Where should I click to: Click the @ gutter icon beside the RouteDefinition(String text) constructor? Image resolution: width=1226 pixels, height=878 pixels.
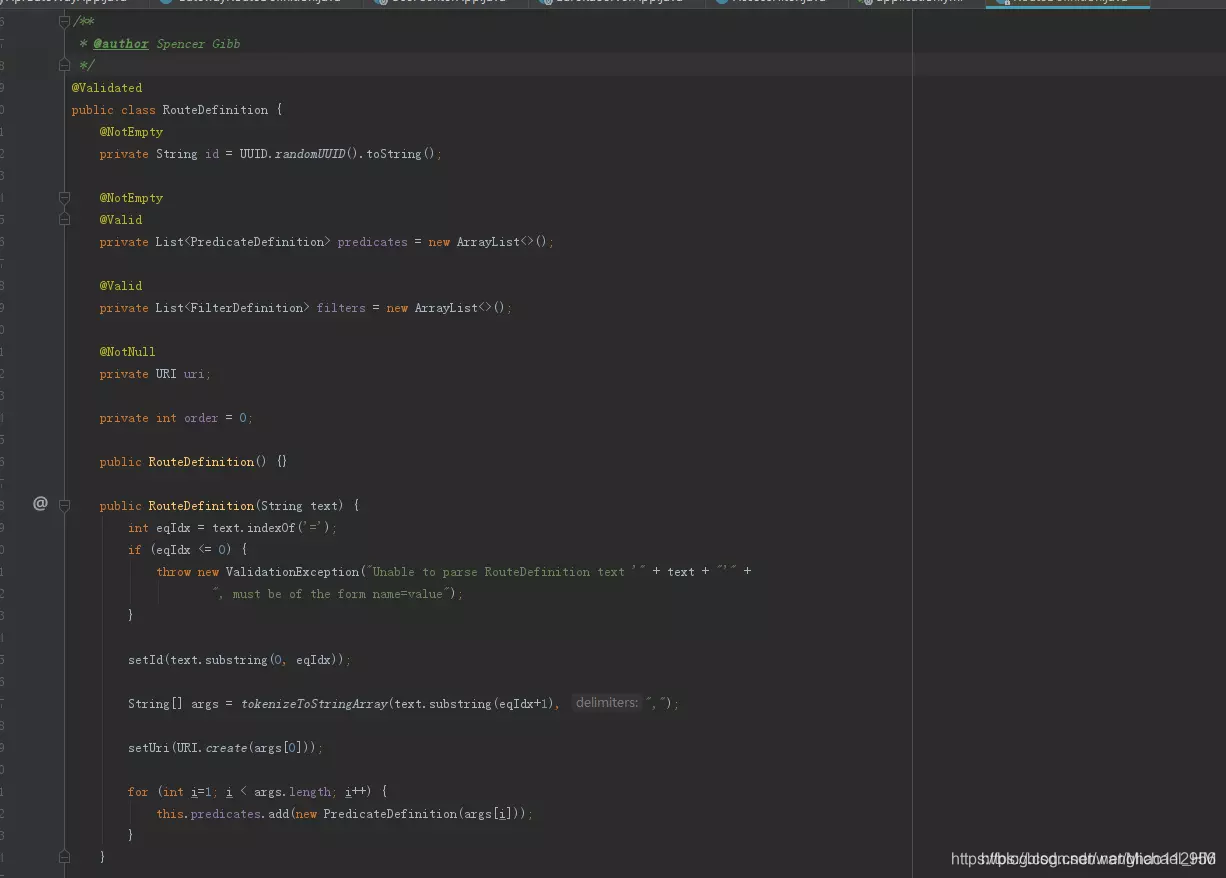[x=40, y=503]
